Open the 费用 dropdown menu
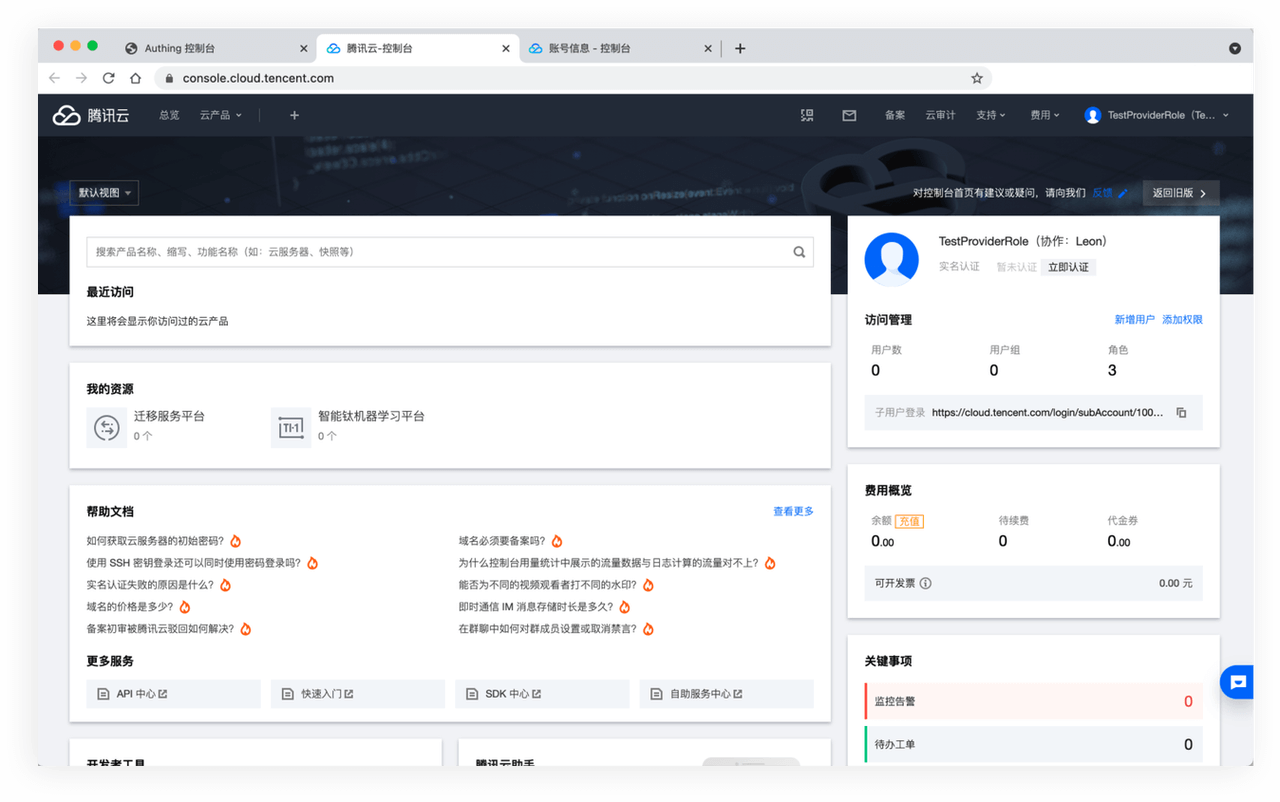This screenshot has width=1280, height=802. click(x=1044, y=114)
